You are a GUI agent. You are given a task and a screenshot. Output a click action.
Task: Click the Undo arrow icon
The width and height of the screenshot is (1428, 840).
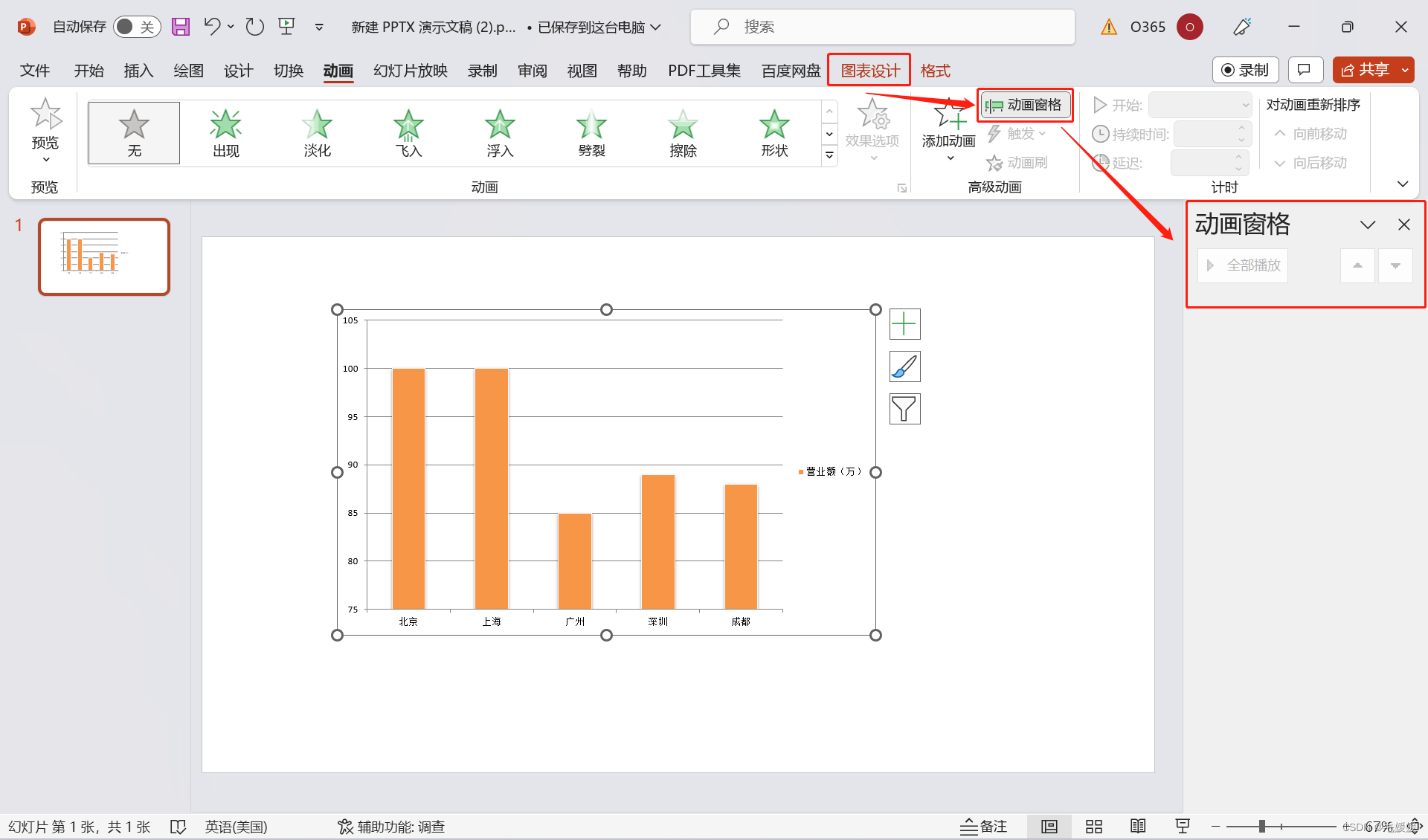[212, 28]
